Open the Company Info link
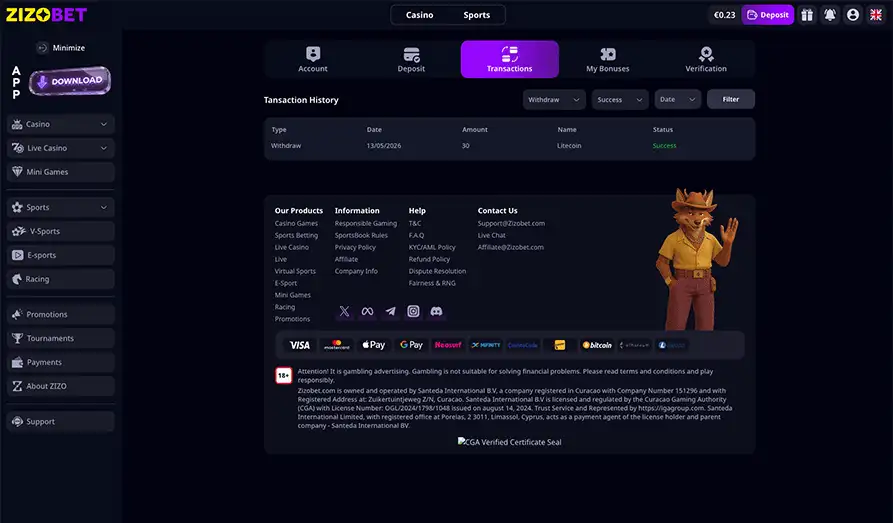The height and width of the screenshot is (523, 893). (x=356, y=271)
